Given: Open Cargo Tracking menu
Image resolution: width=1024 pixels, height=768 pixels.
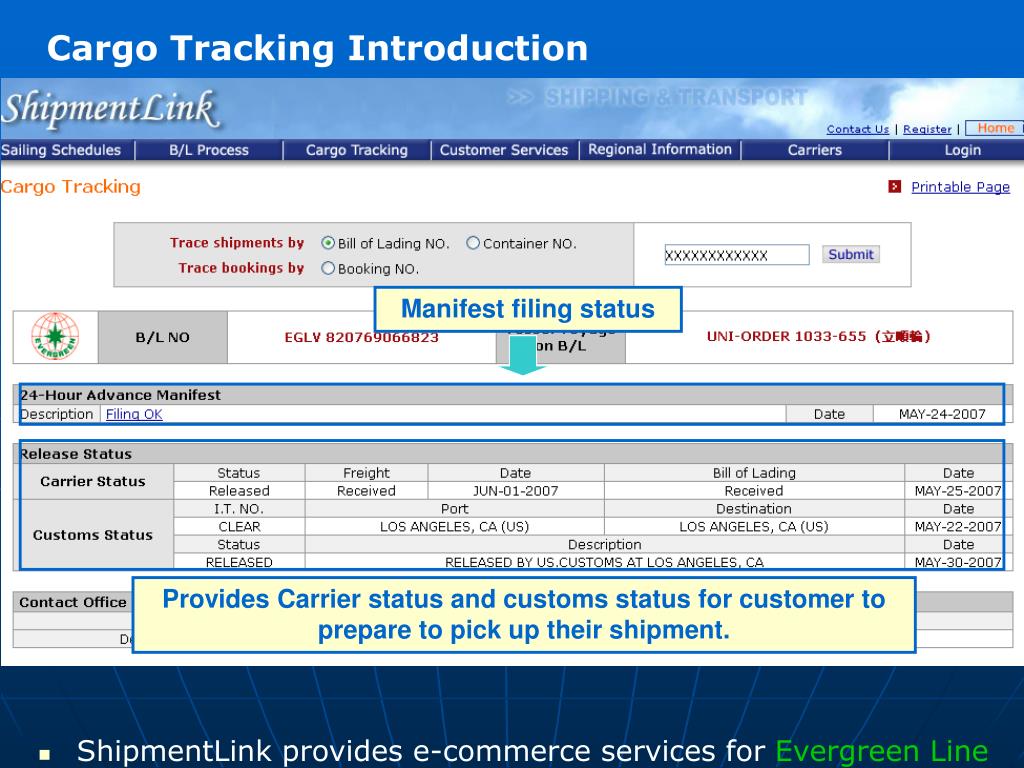Looking at the screenshot, I should 357,150.
